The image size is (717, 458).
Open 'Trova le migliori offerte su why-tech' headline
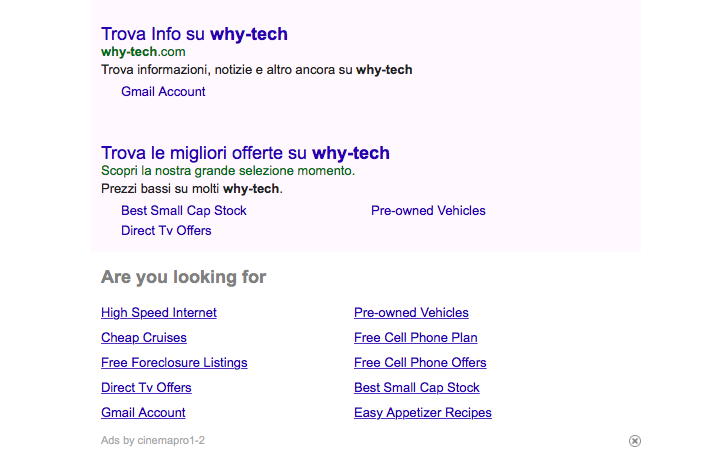(x=245, y=153)
